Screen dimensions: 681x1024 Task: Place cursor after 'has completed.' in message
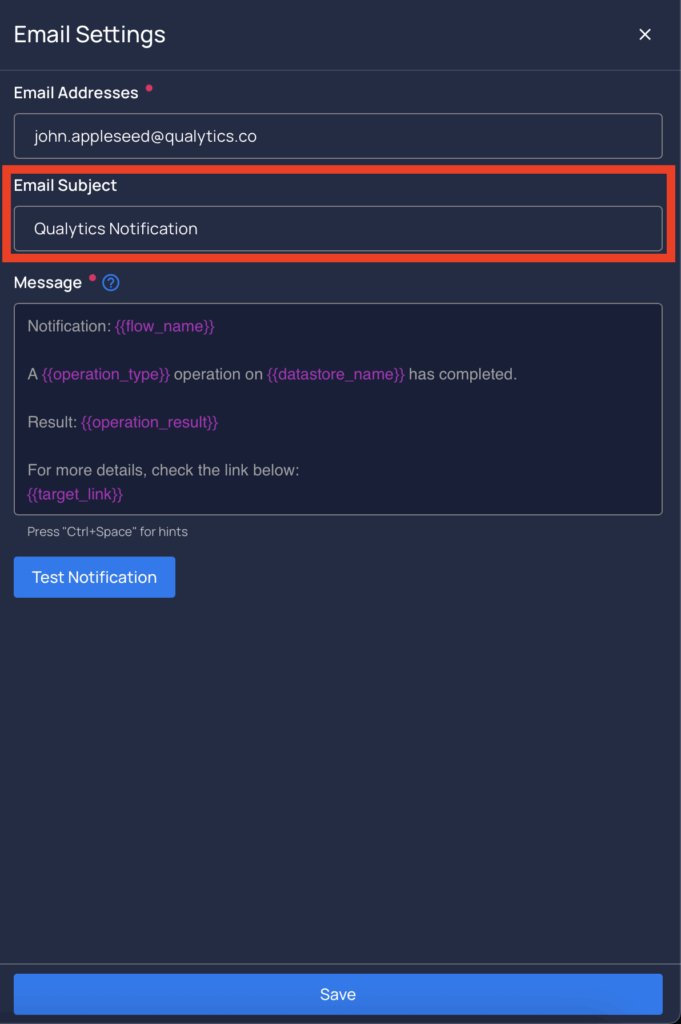518,374
